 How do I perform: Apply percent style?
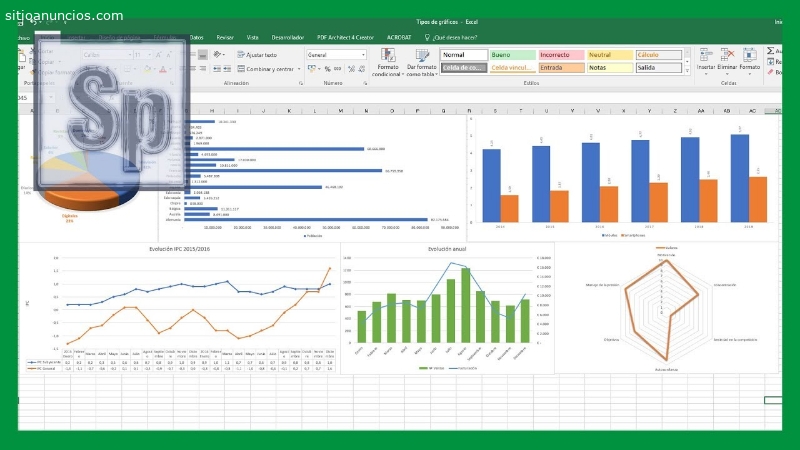327,68
